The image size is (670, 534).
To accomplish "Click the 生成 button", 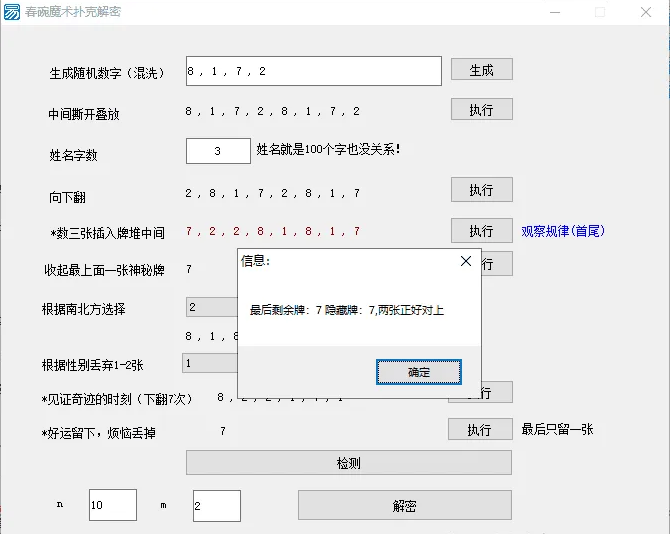I will (x=481, y=70).
